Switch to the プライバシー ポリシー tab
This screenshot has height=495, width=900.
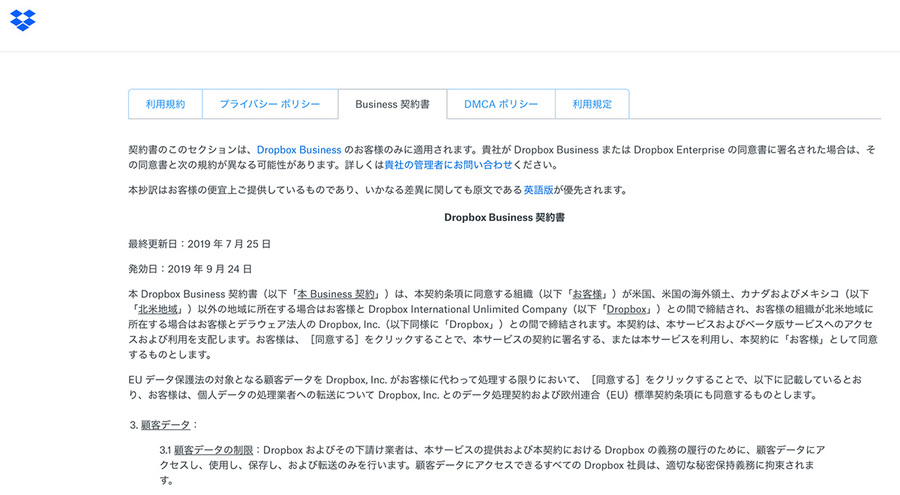point(270,104)
